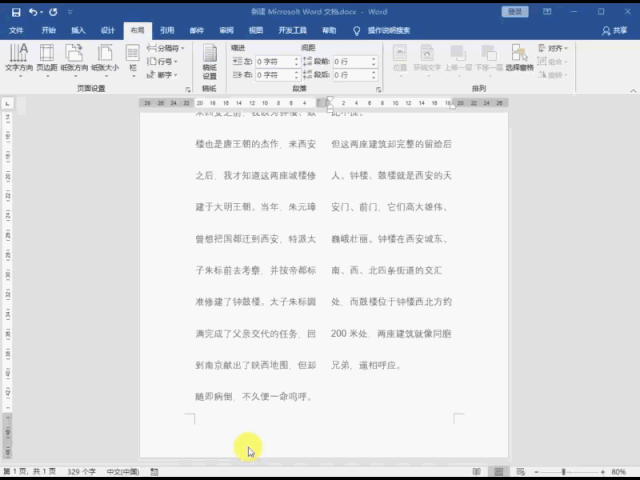Open 断字 (Hyphenation) dropdown
Viewport: 640px width, 480px height.
coord(162,75)
